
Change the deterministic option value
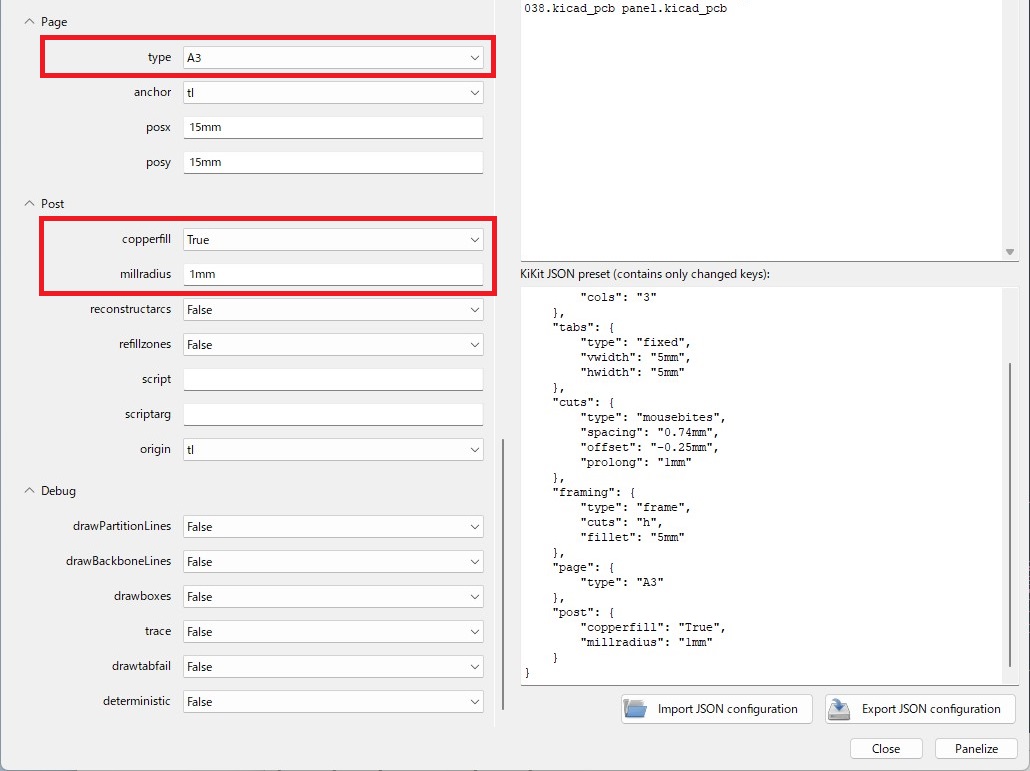[333, 702]
